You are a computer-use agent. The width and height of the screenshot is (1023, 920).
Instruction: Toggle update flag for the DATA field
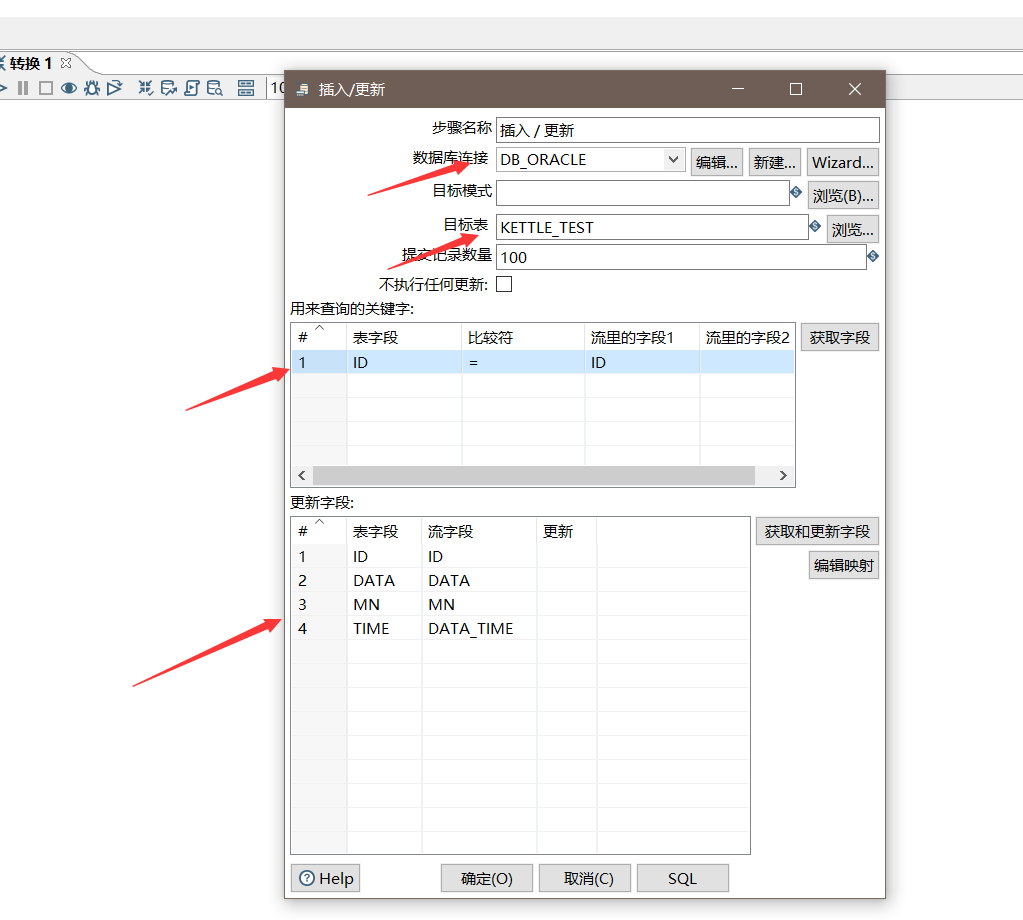point(565,580)
